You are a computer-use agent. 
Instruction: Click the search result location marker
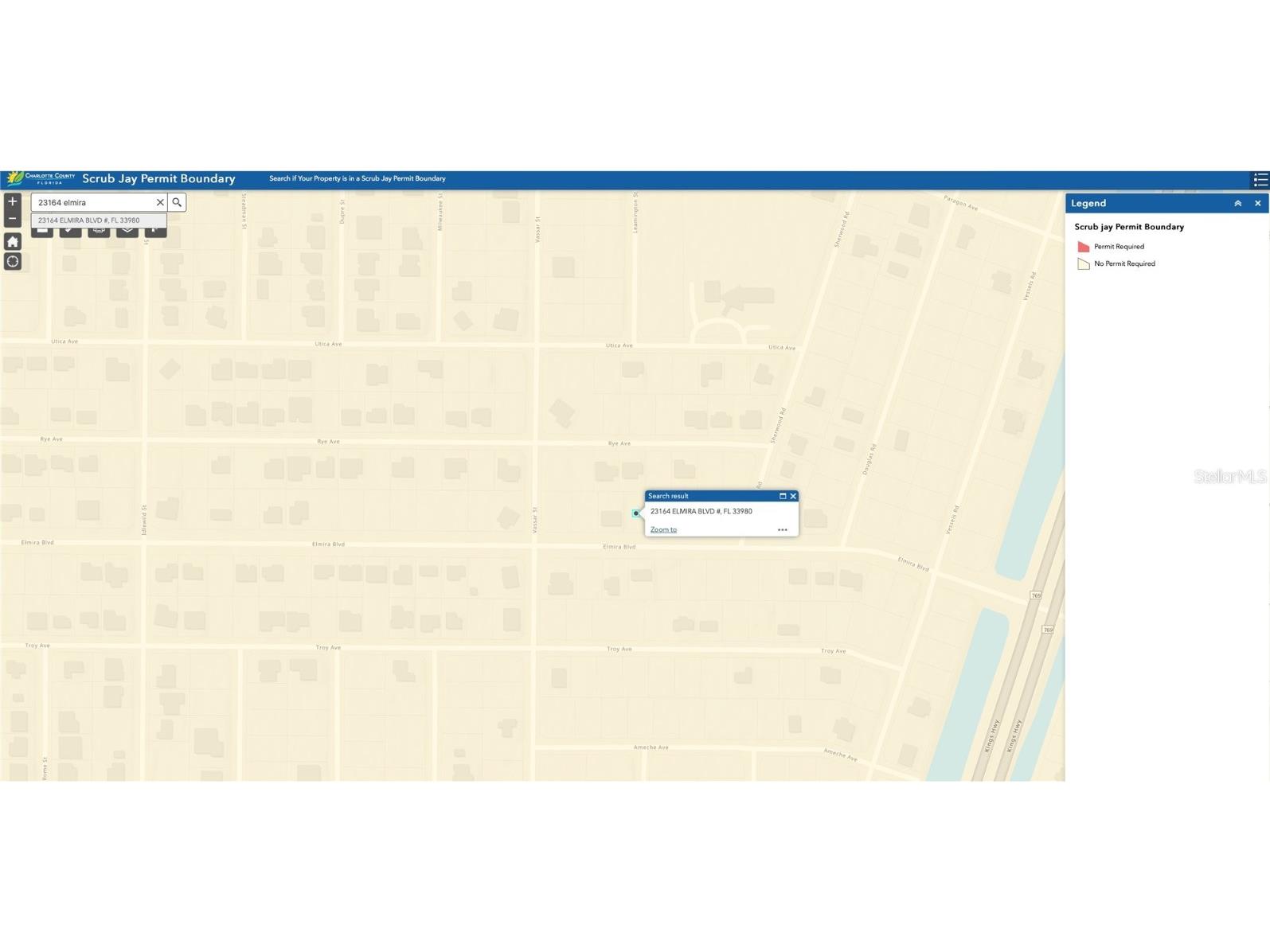click(x=635, y=513)
